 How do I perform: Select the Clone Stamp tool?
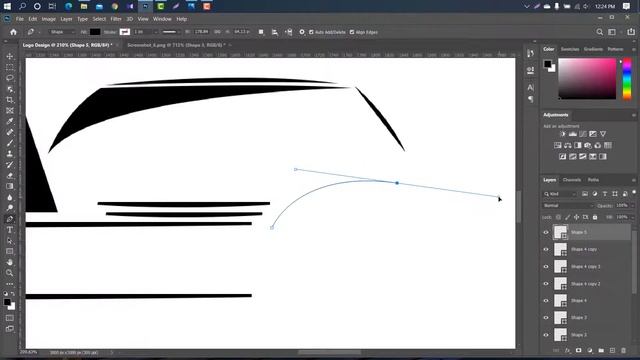pos(10,154)
